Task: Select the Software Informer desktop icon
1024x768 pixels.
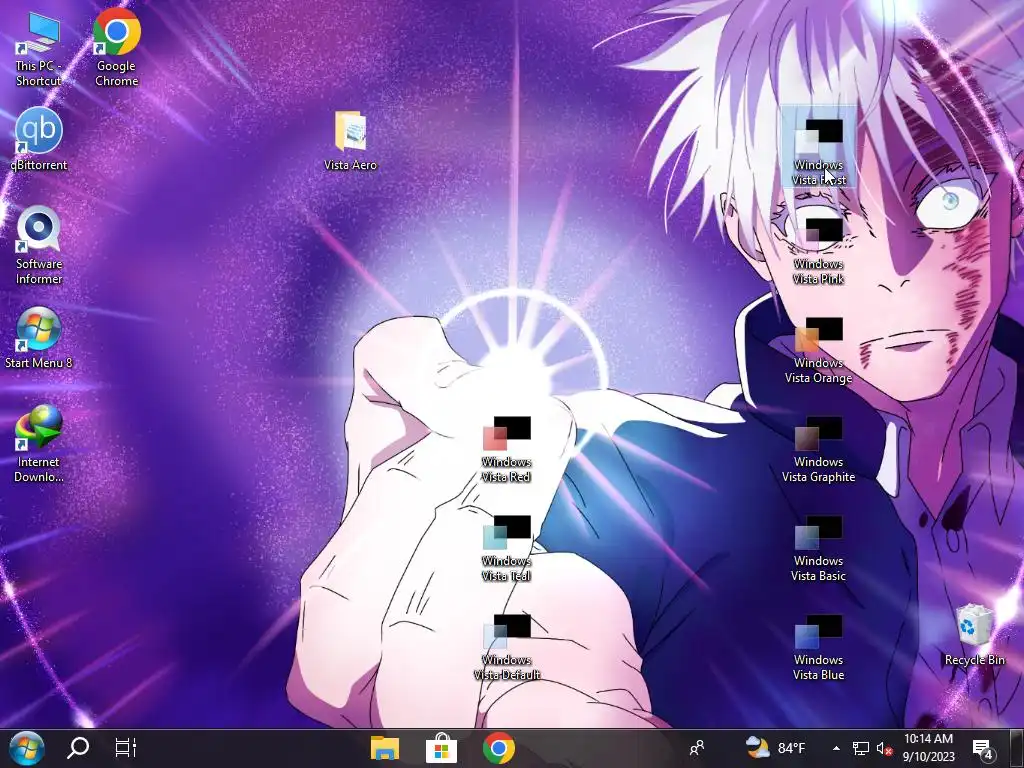Action: pyautogui.click(x=39, y=246)
